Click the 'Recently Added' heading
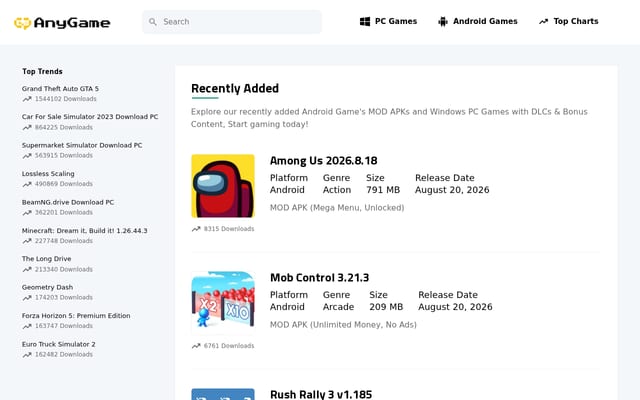Viewport: 640px width, 400px height. click(x=235, y=89)
